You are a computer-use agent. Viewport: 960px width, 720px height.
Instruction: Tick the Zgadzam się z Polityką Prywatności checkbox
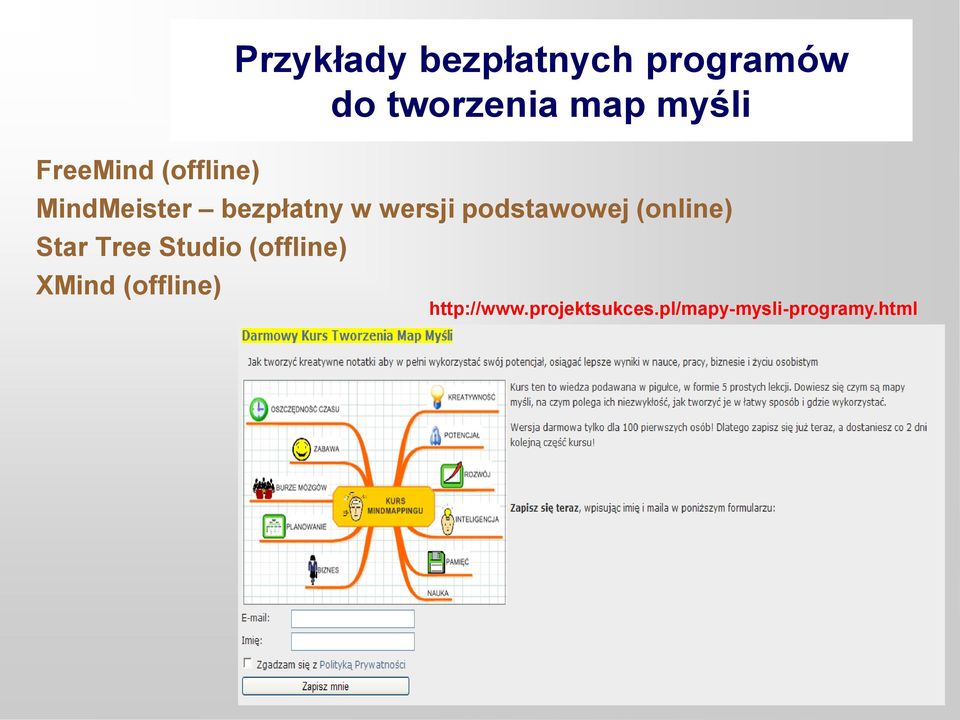click(247, 663)
